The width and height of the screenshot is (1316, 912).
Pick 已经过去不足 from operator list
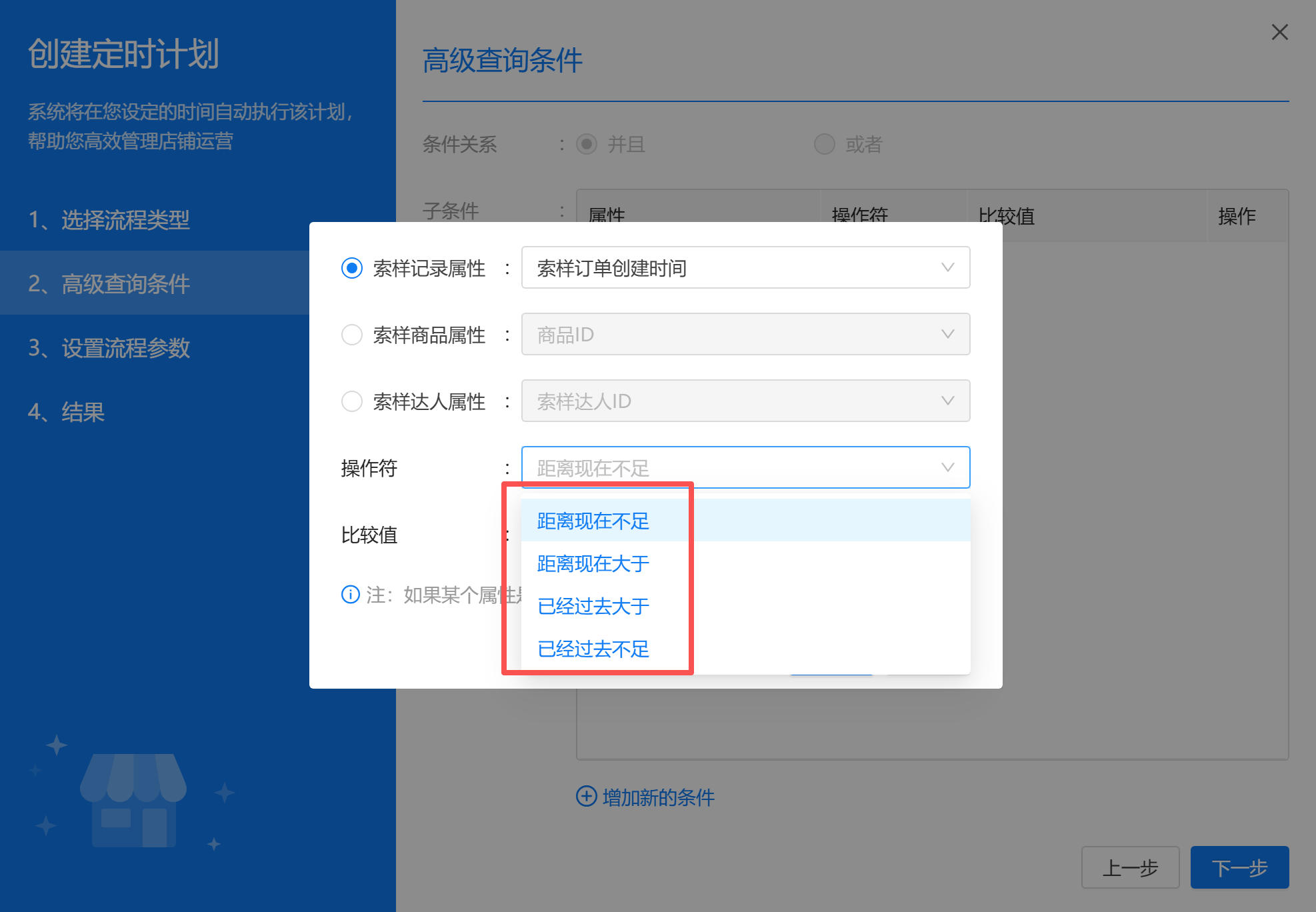(593, 649)
